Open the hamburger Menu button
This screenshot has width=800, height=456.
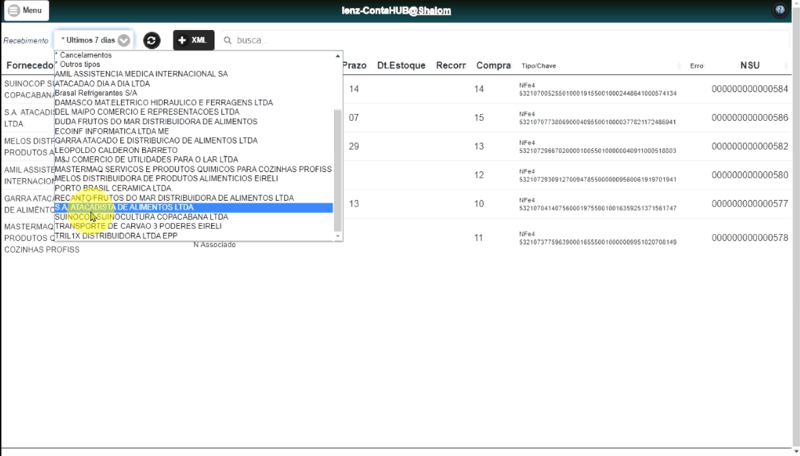point(26,10)
